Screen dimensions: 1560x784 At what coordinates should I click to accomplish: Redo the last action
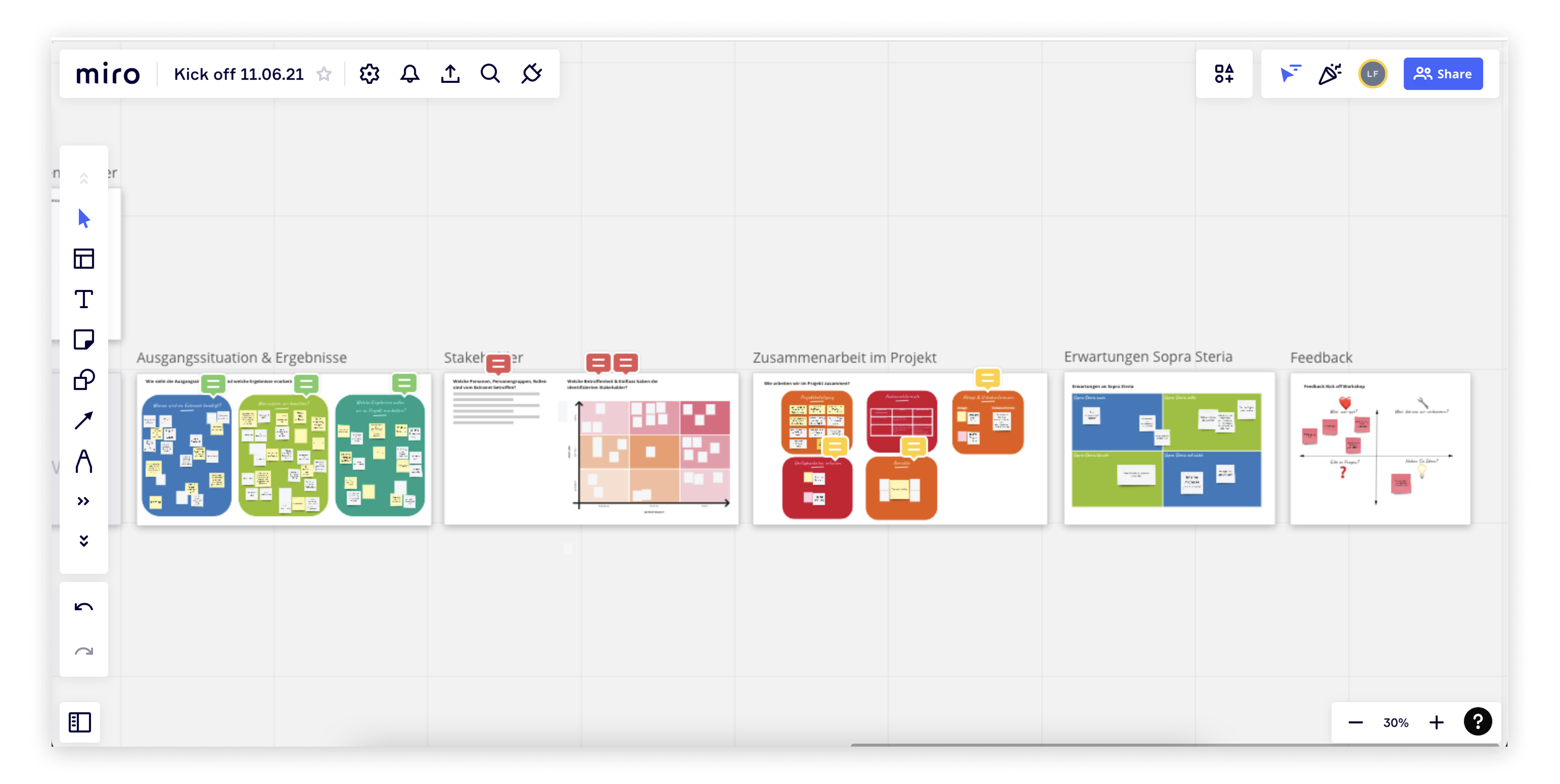pyautogui.click(x=84, y=651)
